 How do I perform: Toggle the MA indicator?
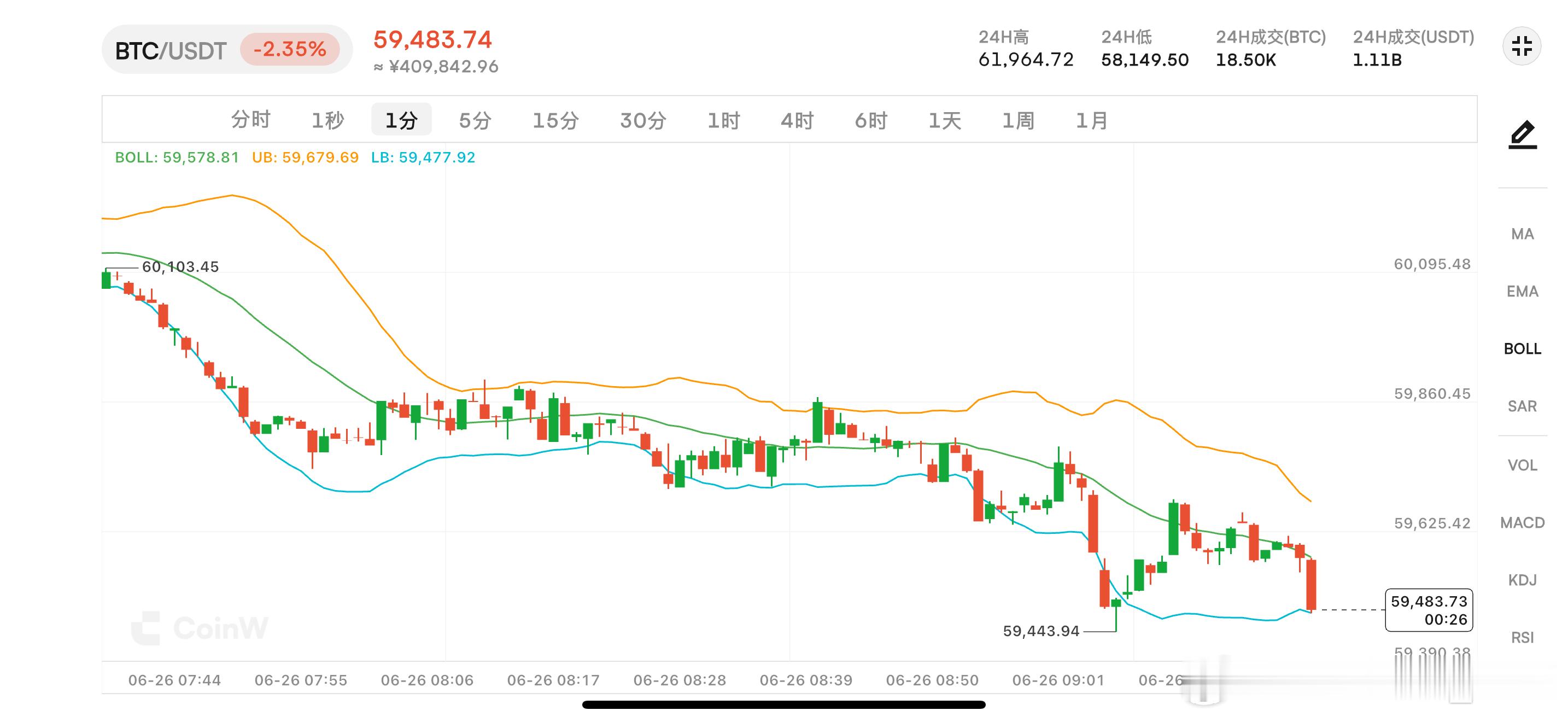[x=1522, y=234]
